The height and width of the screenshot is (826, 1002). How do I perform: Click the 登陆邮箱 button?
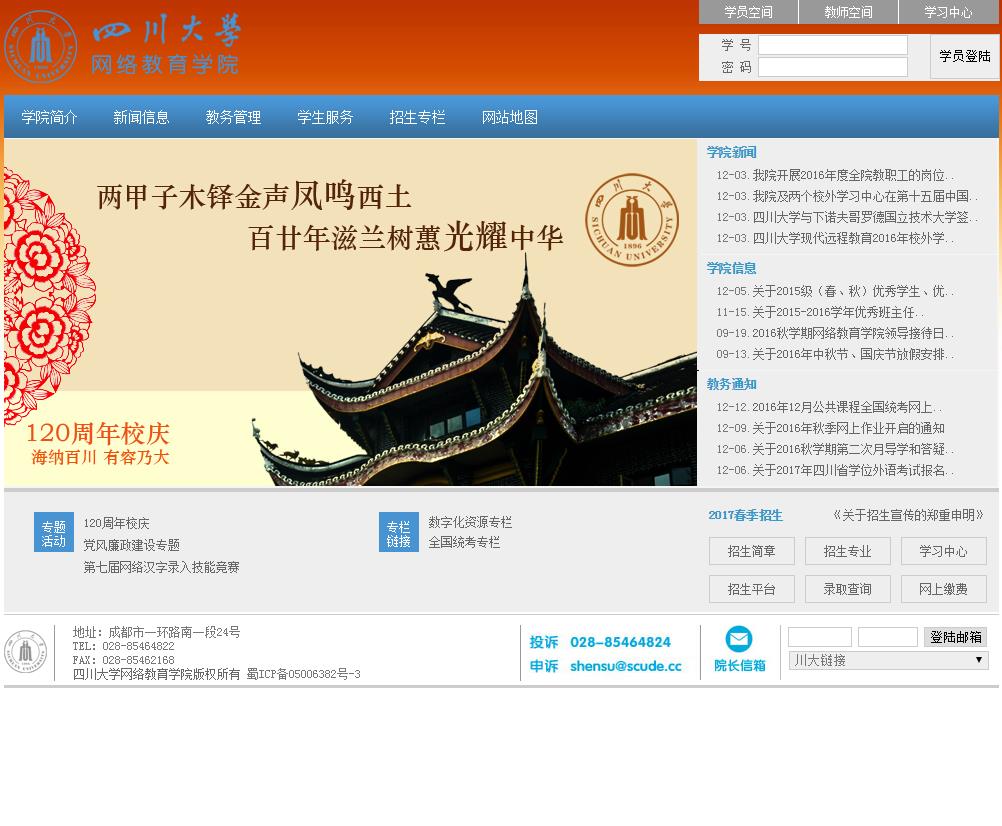coord(955,637)
